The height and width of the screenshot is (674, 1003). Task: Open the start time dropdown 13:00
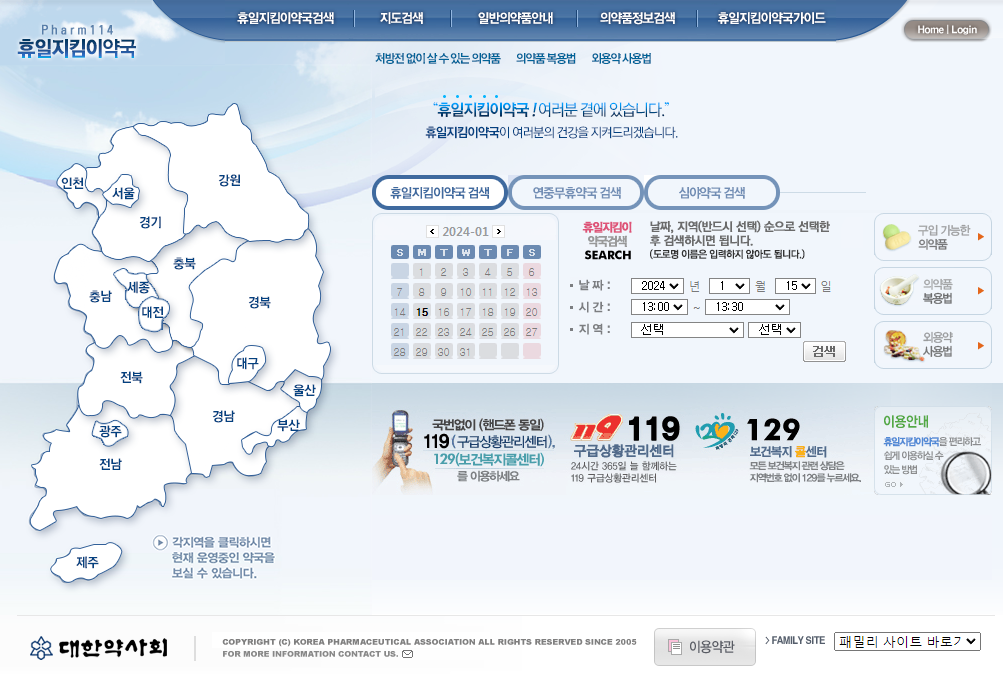click(x=659, y=307)
